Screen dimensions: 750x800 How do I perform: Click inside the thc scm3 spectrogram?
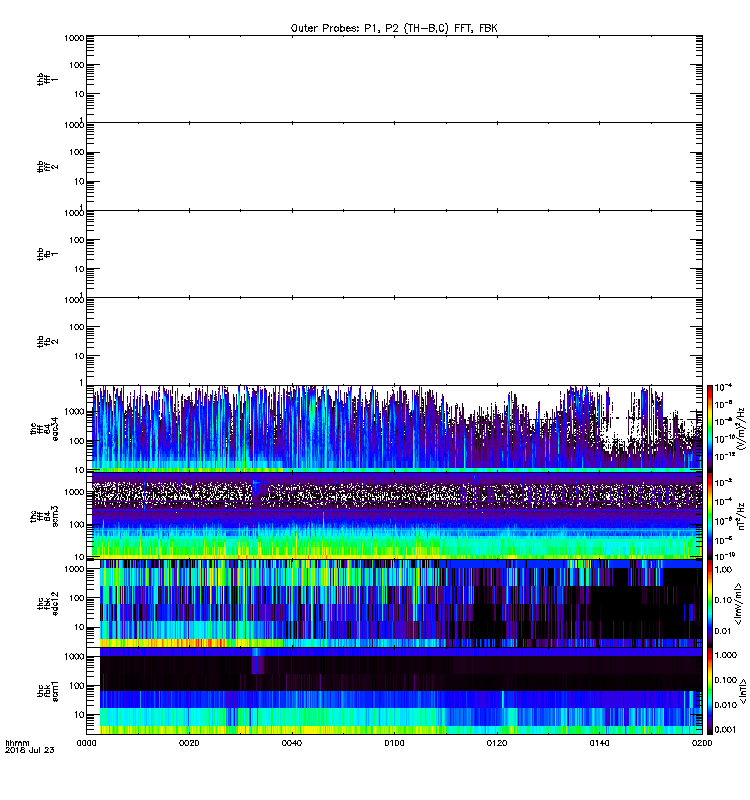[394, 515]
